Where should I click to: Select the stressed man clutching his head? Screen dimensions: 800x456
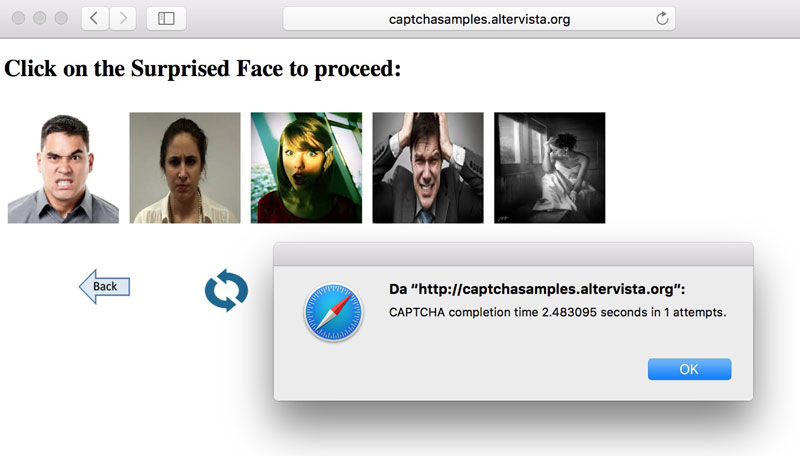428,168
